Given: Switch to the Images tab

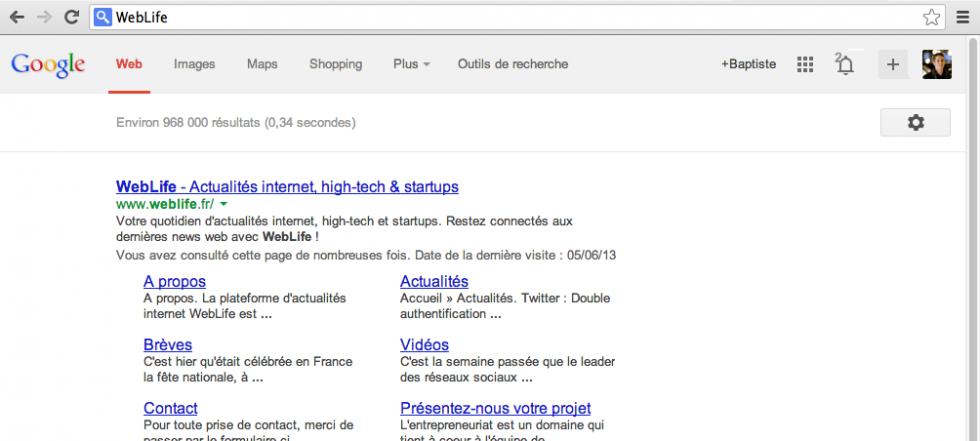Looking at the screenshot, I should 194,64.
